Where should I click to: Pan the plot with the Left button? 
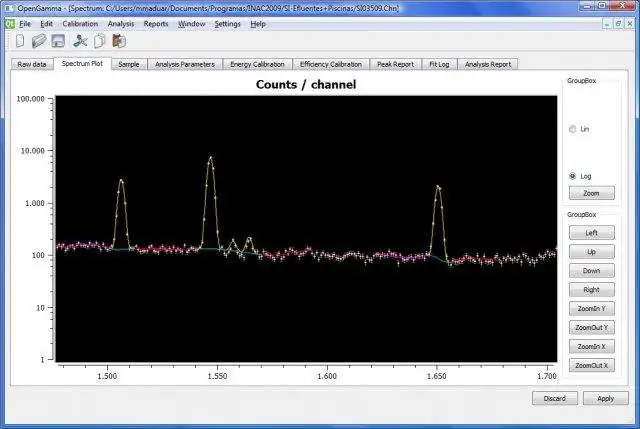(x=591, y=233)
